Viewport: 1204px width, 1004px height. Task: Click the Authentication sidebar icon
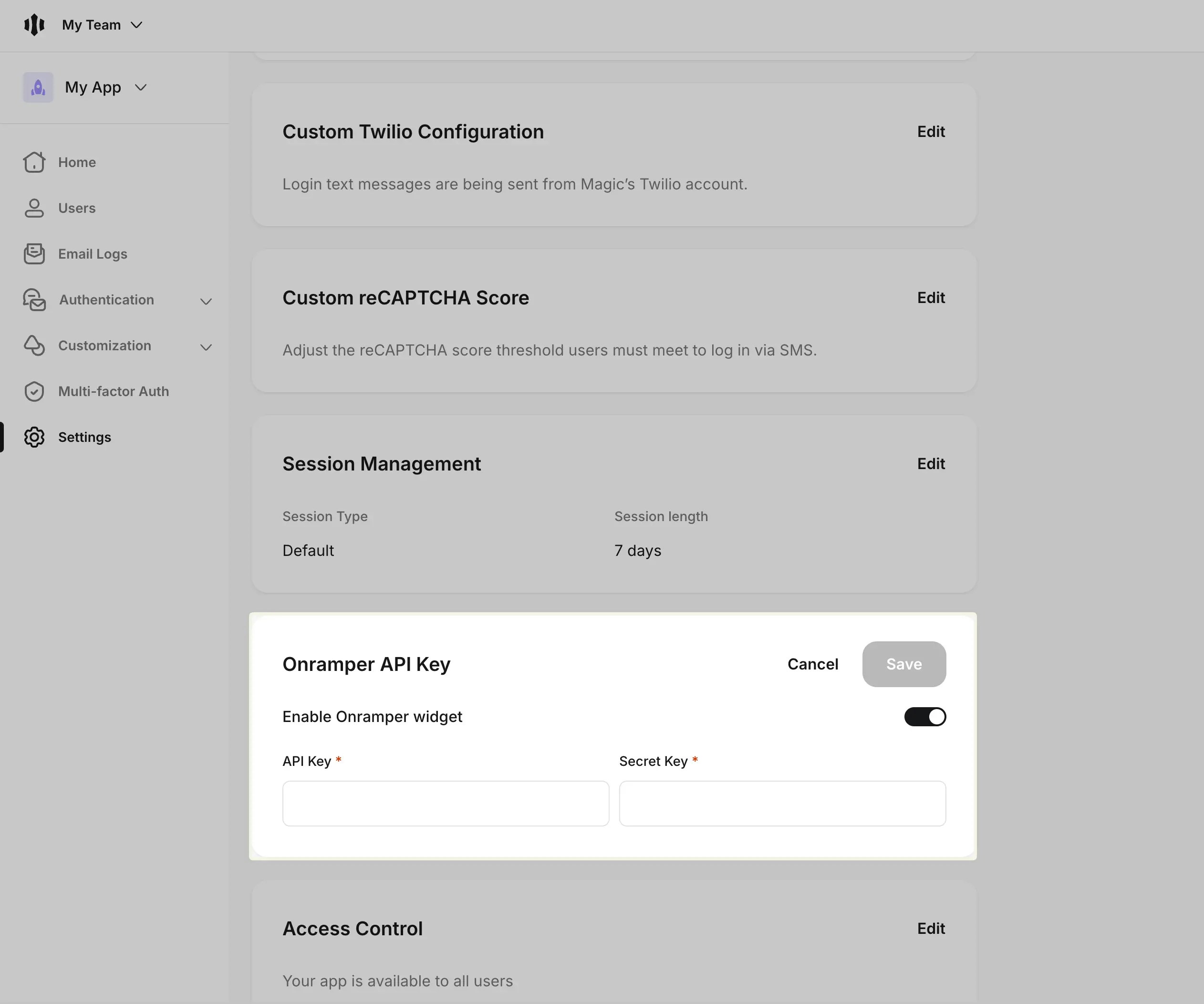coord(34,299)
